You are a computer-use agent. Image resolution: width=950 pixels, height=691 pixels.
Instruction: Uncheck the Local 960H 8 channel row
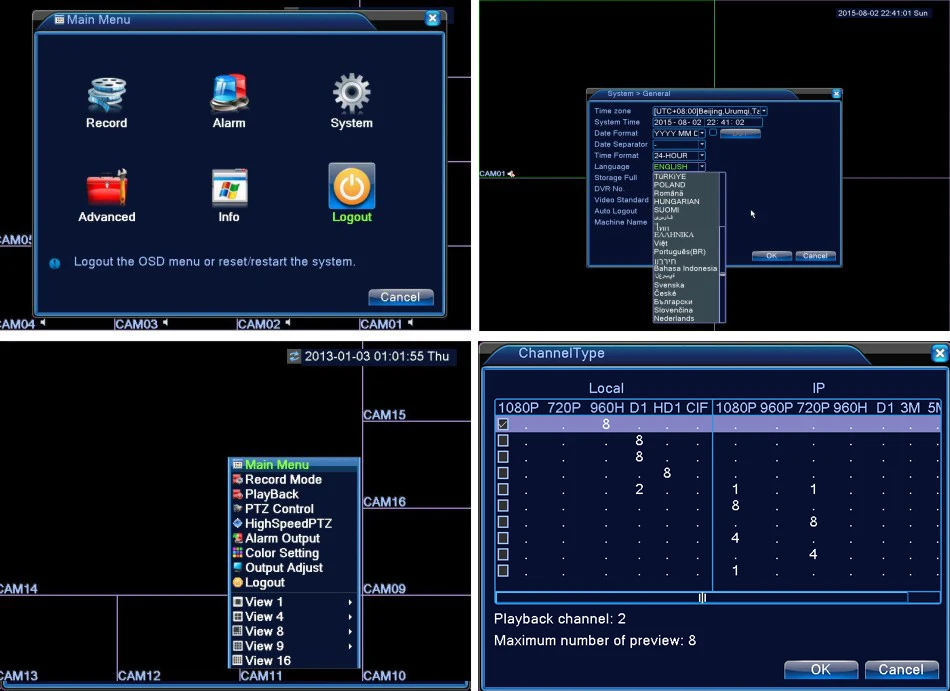pos(503,424)
